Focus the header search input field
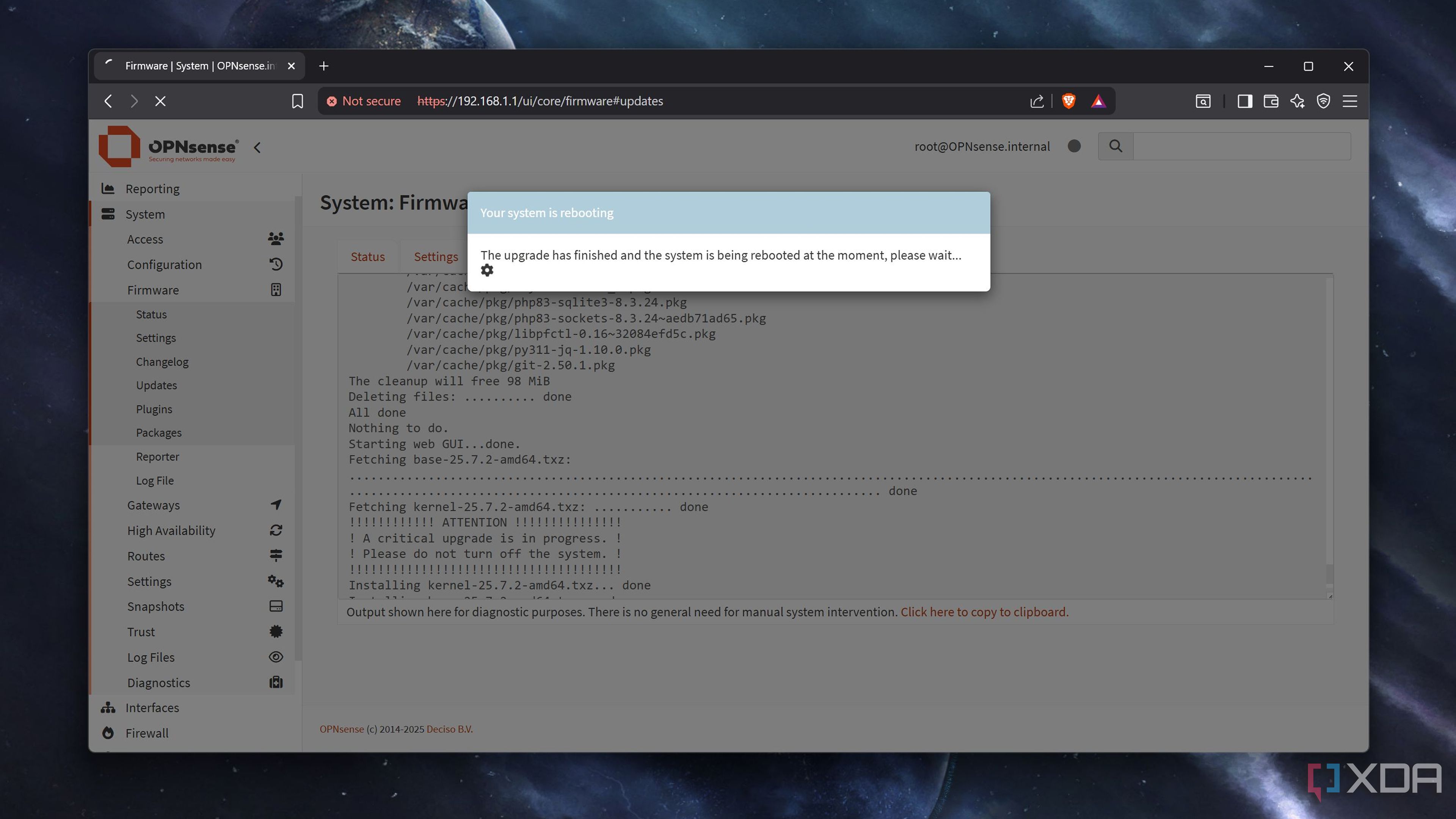The image size is (1456, 819). [1242, 146]
